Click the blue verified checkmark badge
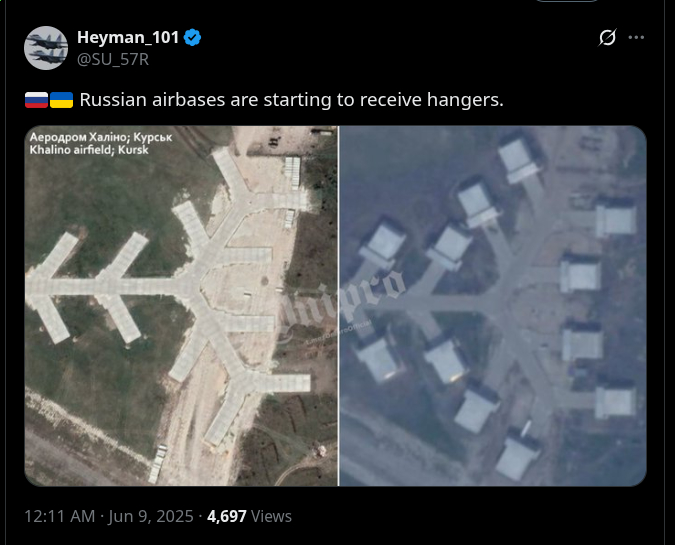675x545 pixels. 192,37
